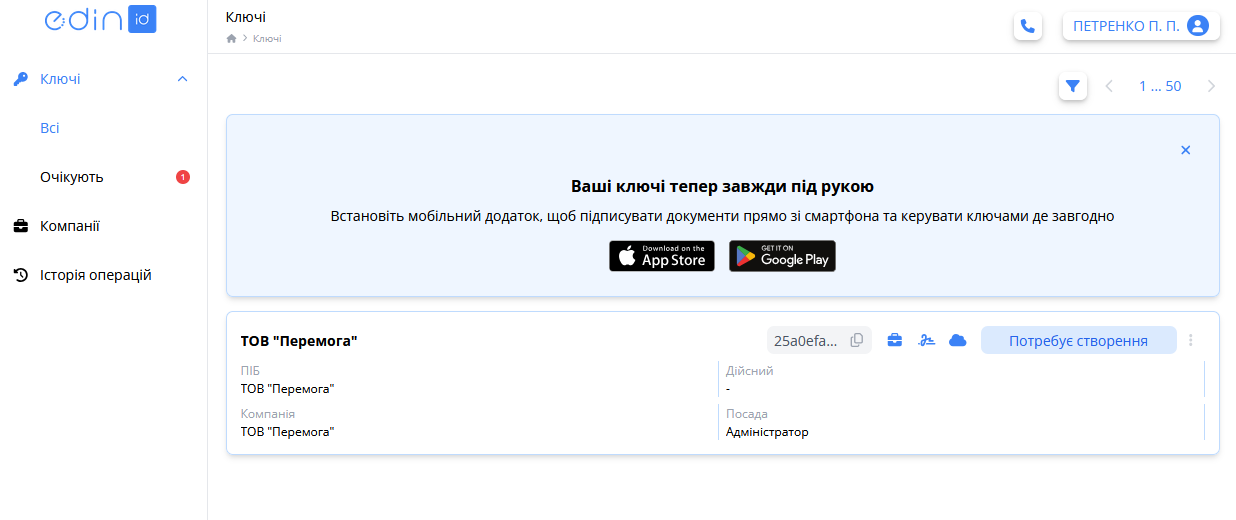Click the 25a0efa... key identifier chip
1236x520 pixels.
[x=819, y=340]
